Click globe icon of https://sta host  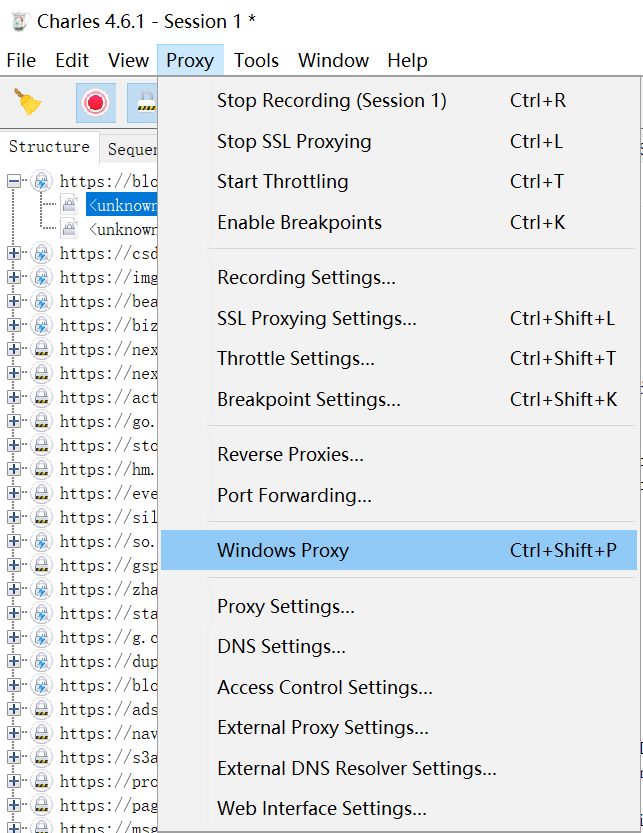pyautogui.click(x=41, y=613)
